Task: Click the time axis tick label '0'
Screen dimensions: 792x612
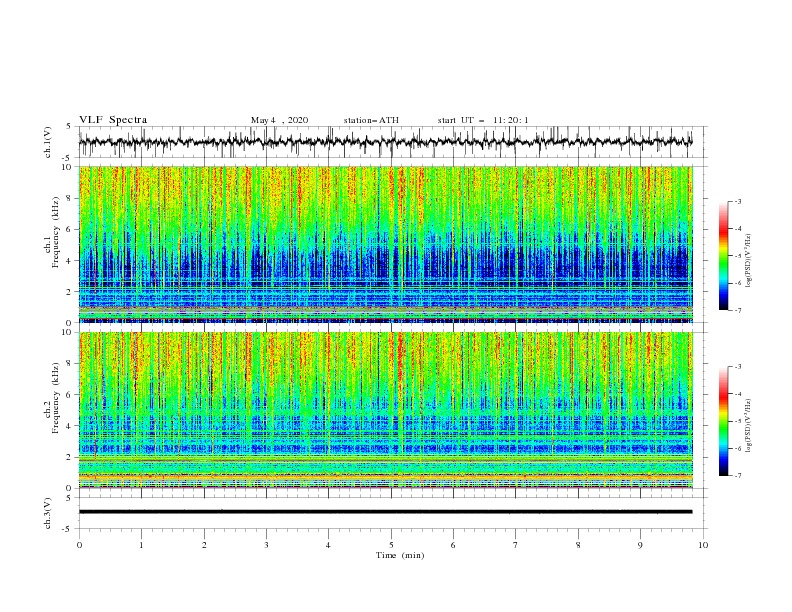Action: tap(79, 545)
